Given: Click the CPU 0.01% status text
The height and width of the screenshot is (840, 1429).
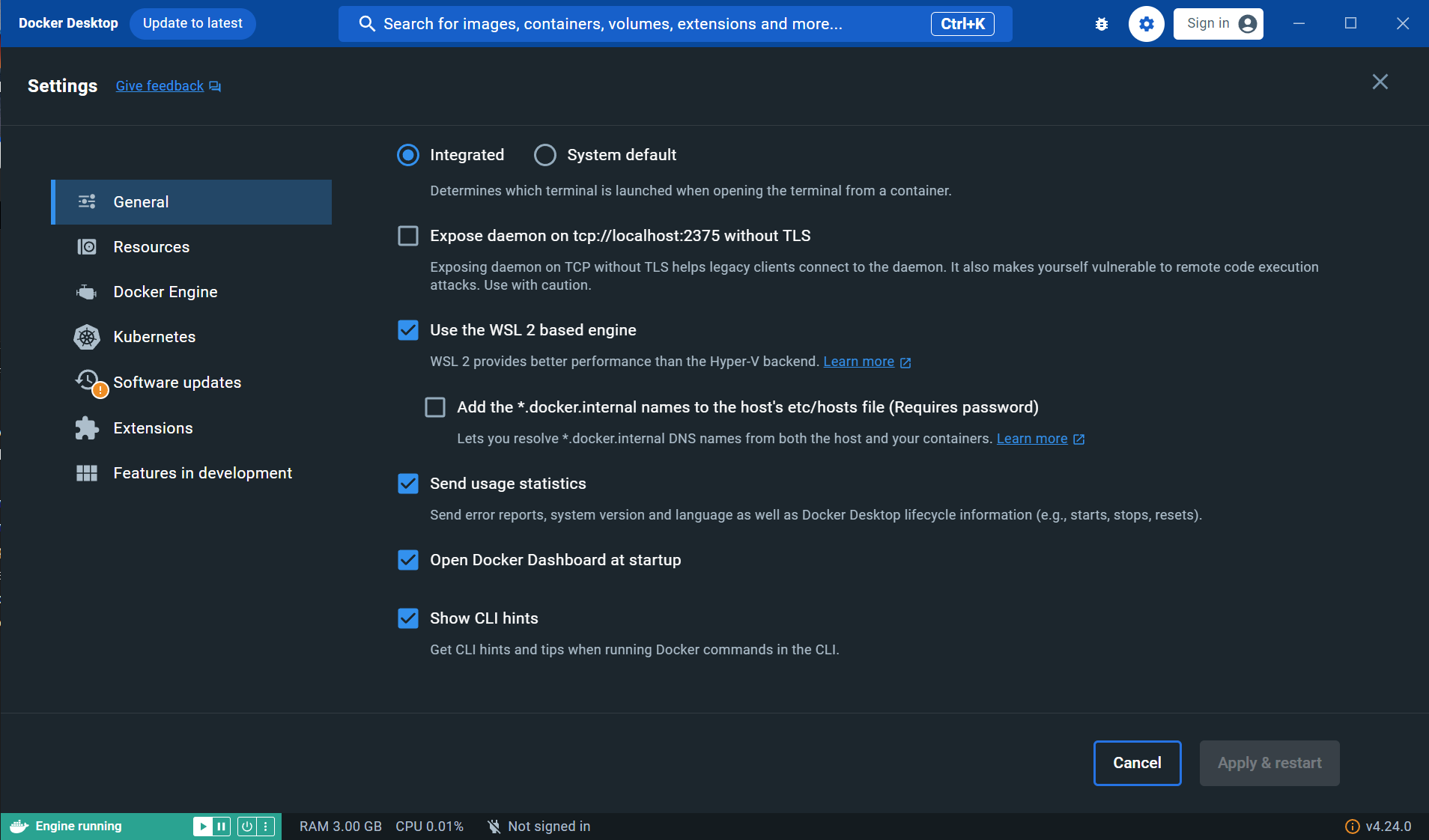Looking at the screenshot, I should click(429, 827).
